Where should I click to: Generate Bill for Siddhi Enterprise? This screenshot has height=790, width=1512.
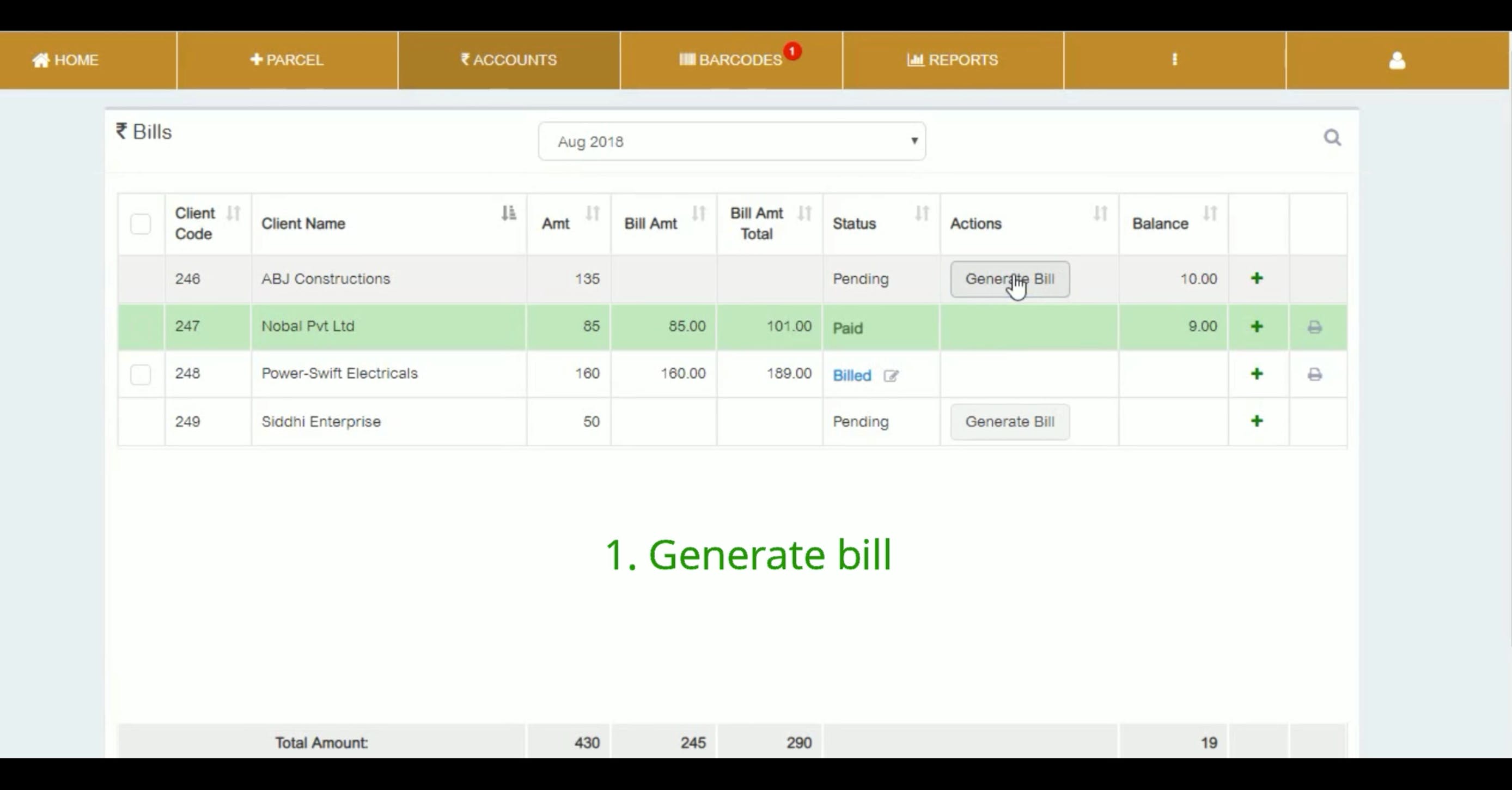[x=1010, y=421]
